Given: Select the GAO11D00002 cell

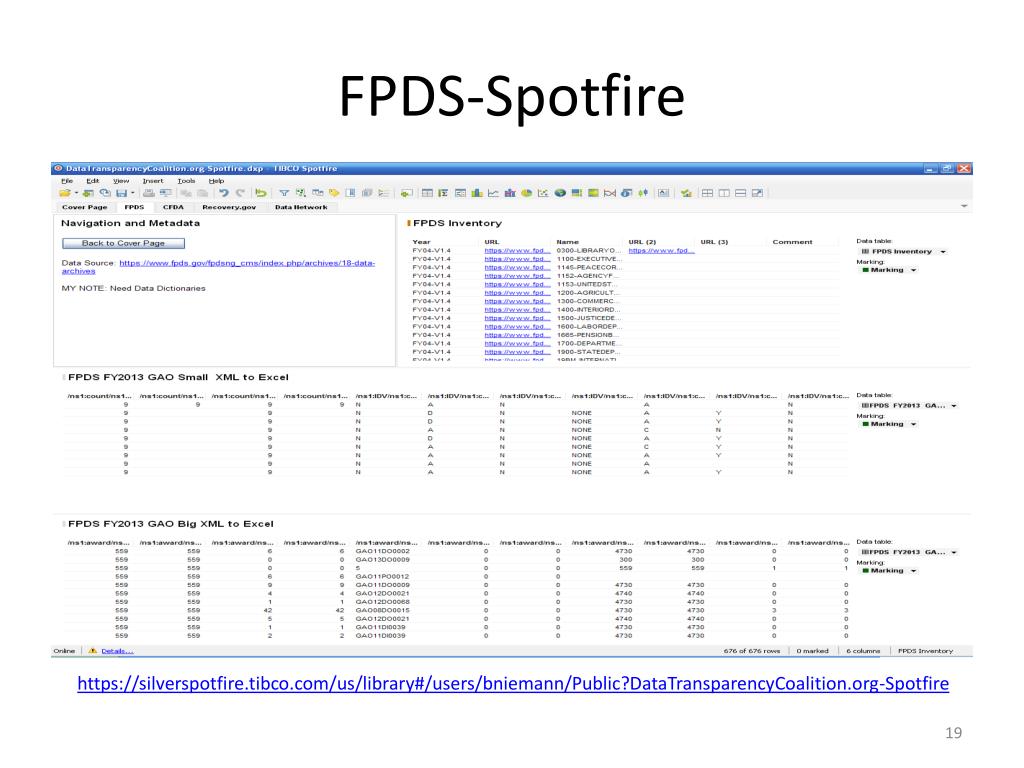Looking at the screenshot, I should 382,551.
